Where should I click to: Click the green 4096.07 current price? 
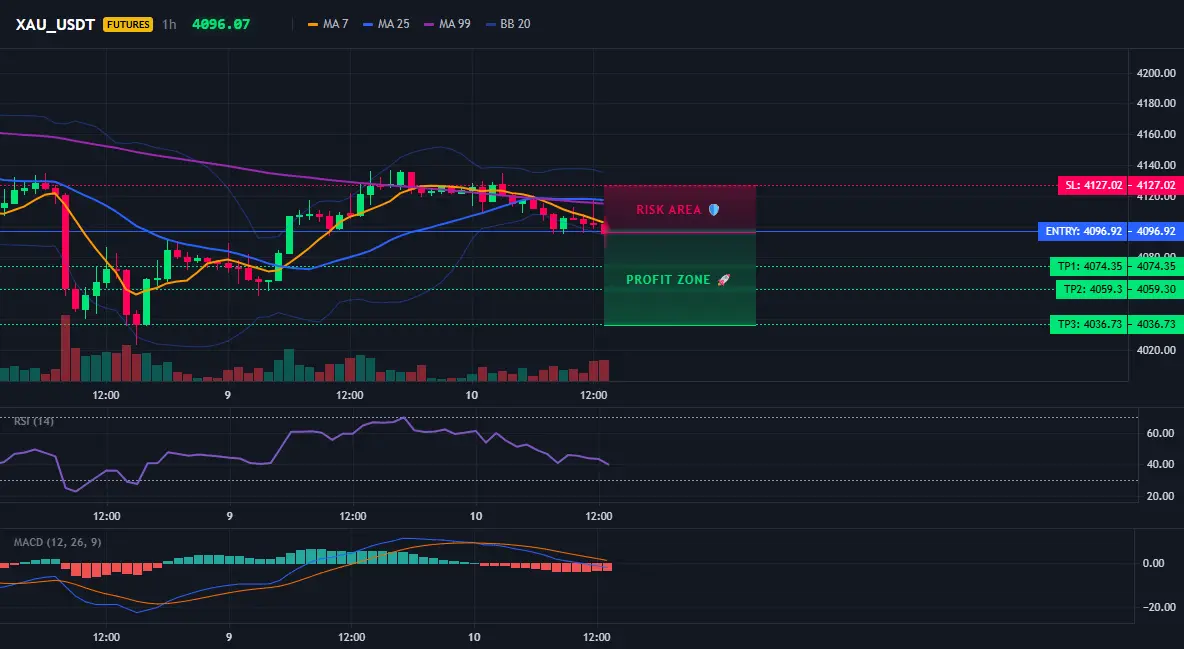tap(220, 24)
